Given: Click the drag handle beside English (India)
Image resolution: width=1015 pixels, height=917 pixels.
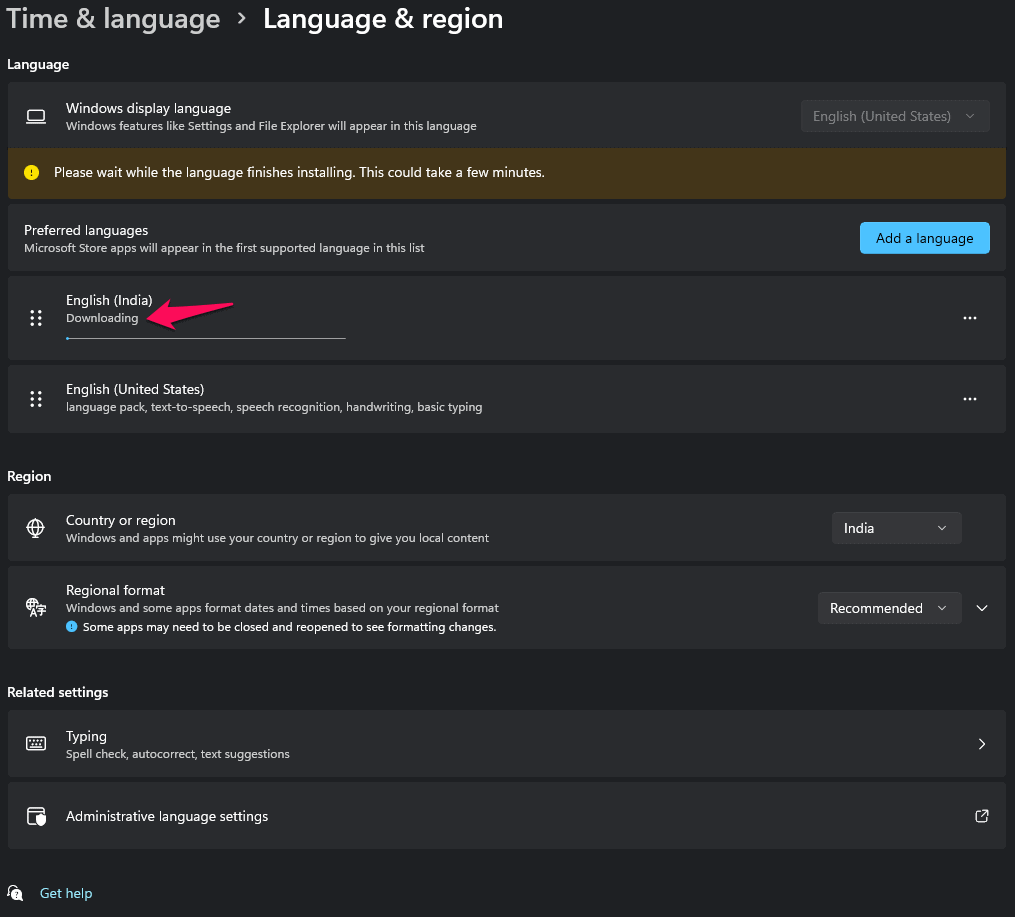Looking at the screenshot, I should click(x=36, y=318).
